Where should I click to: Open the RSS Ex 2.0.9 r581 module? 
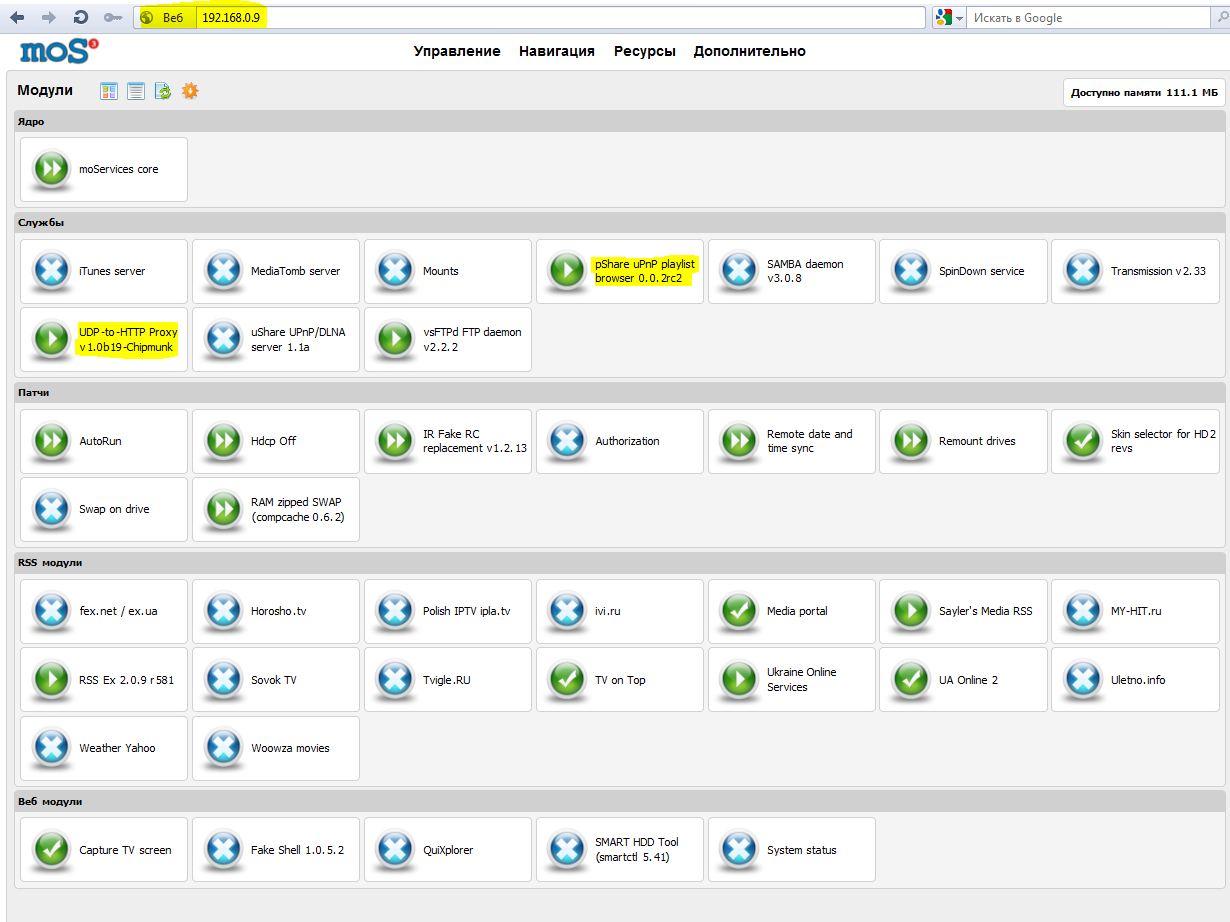point(104,680)
